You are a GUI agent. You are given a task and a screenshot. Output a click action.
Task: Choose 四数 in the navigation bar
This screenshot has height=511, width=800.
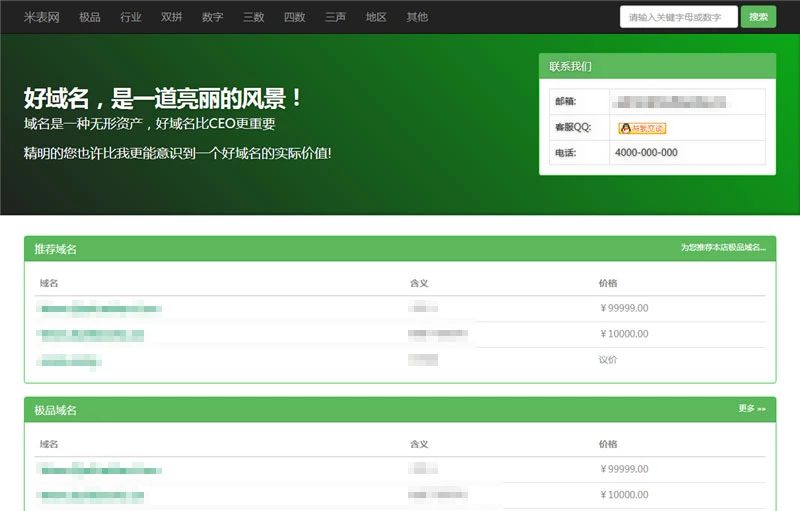(294, 17)
